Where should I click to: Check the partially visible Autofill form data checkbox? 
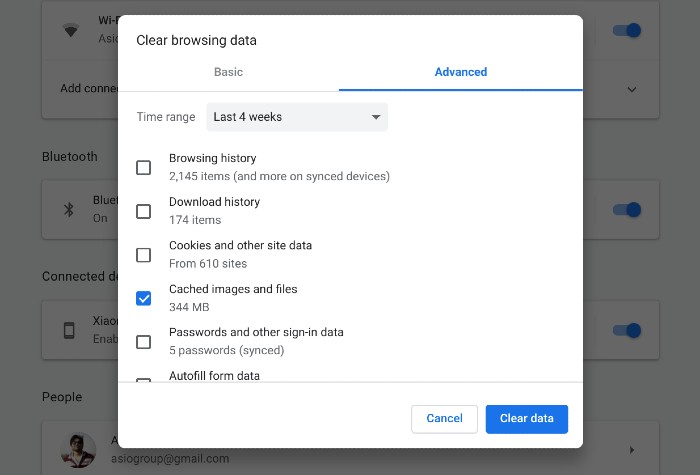click(143, 380)
